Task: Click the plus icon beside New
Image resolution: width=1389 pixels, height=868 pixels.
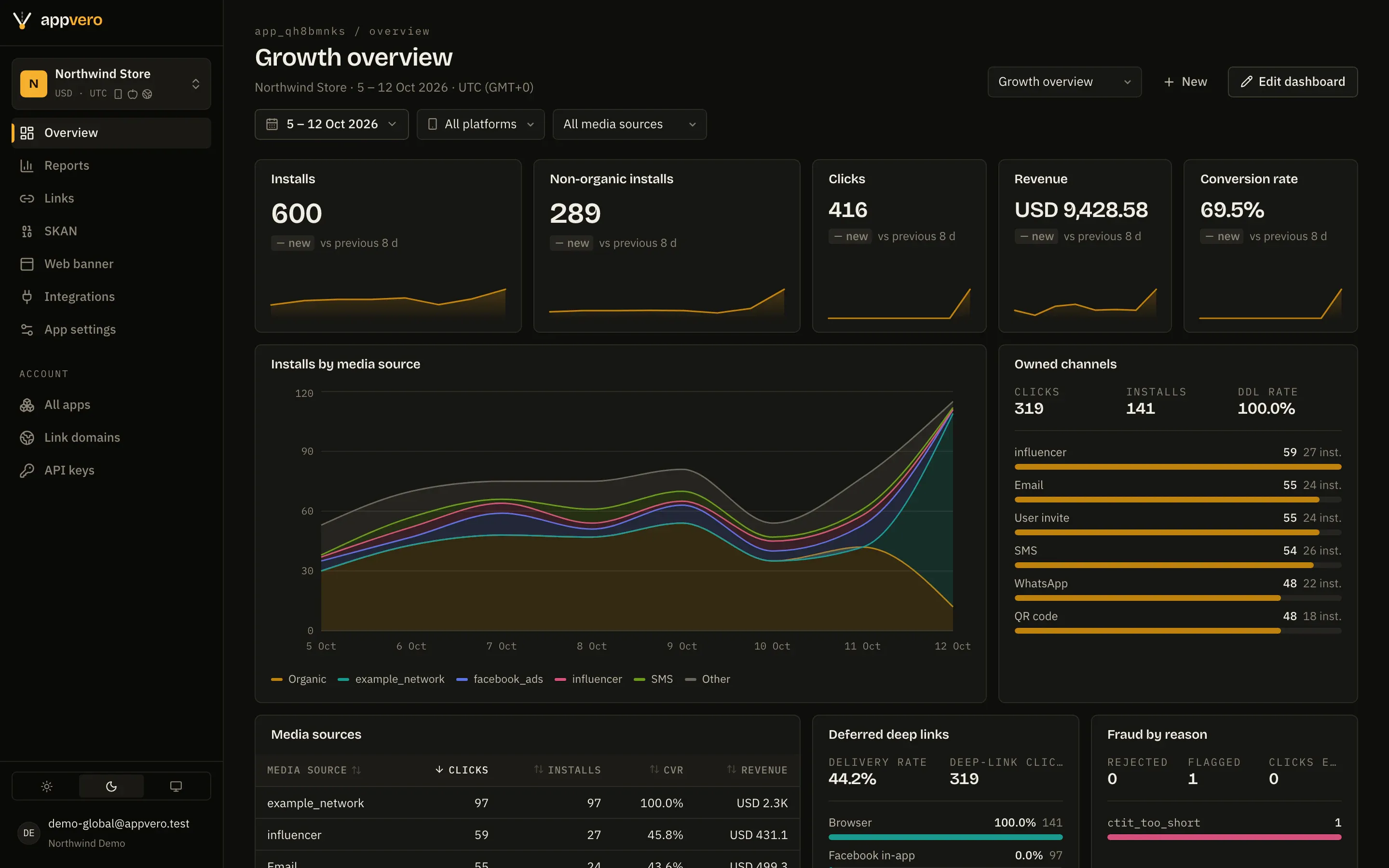Action: (x=1169, y=82)
